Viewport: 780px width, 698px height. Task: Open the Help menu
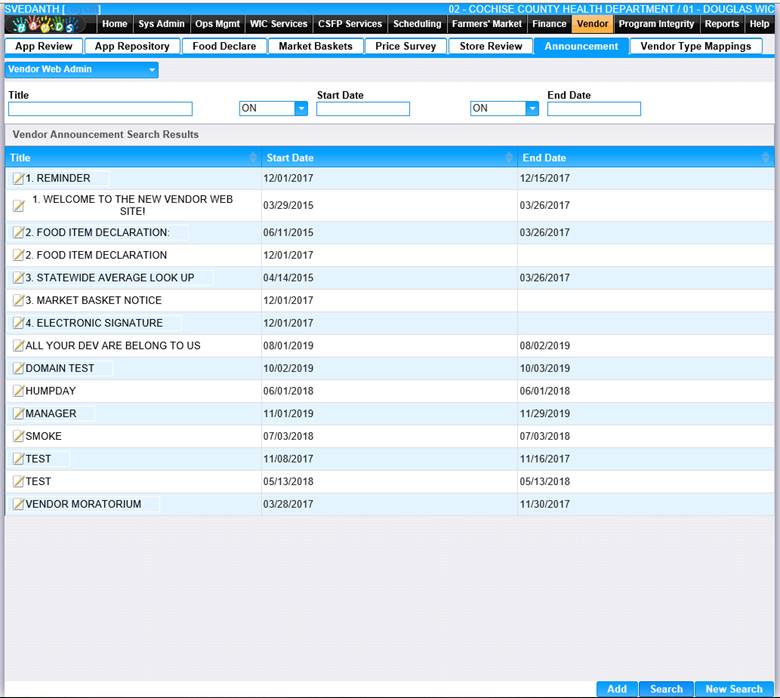tap(759, 24)
